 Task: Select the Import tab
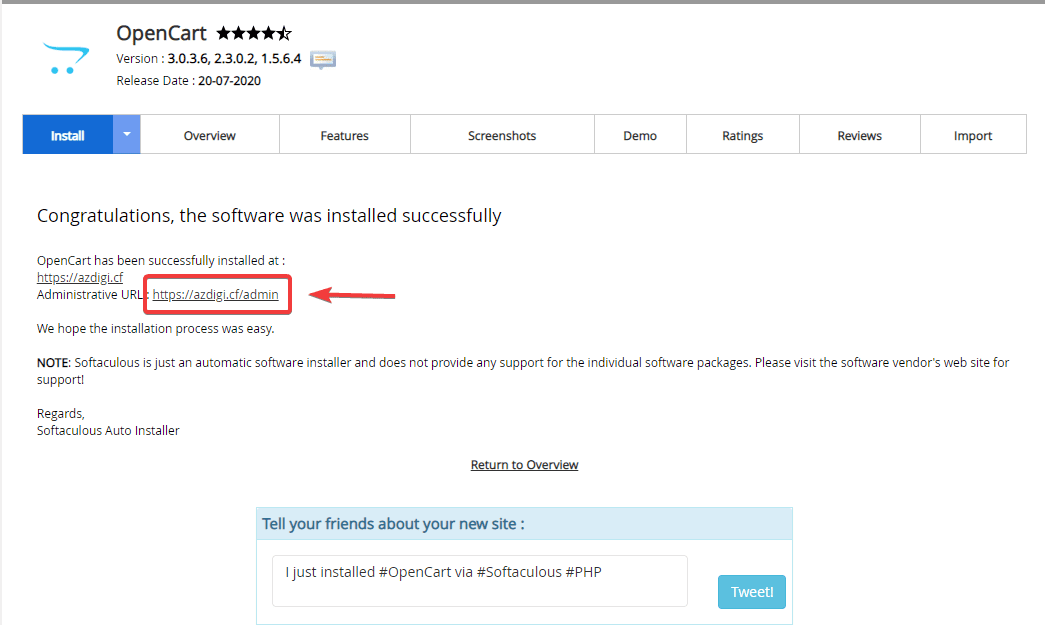click(x=972, y=135)
